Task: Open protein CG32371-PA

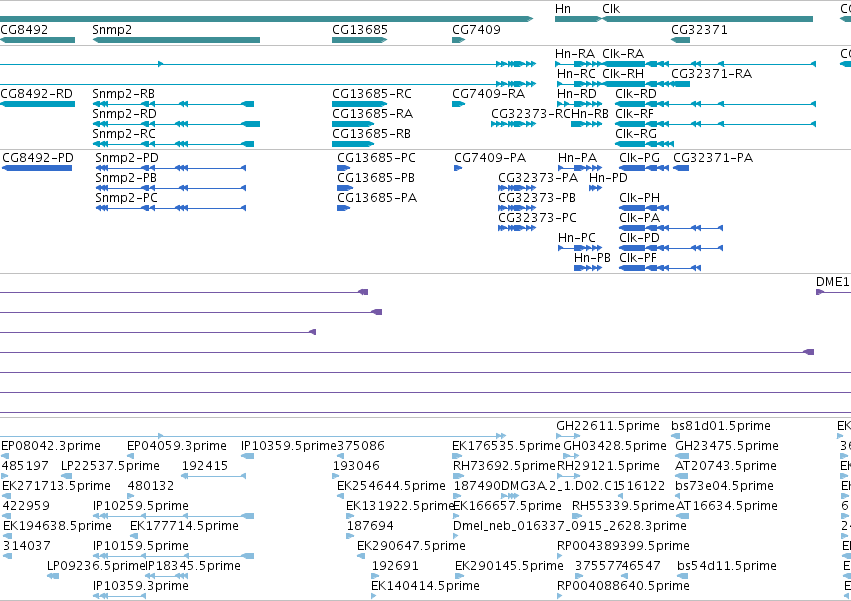Action: pos(713,158)
